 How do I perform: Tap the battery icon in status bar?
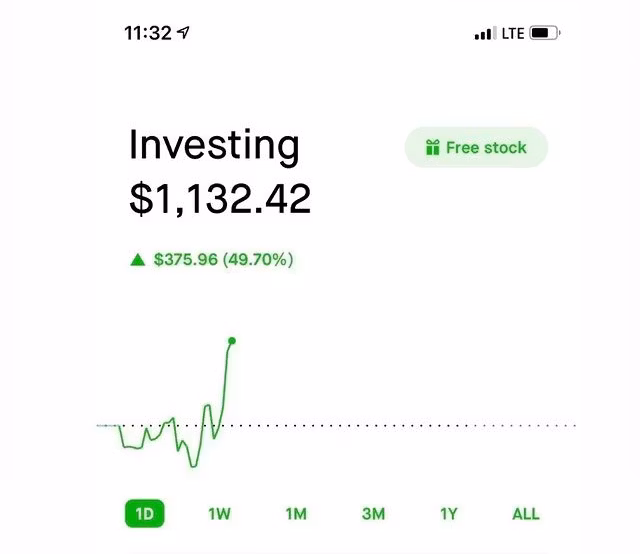545,33
